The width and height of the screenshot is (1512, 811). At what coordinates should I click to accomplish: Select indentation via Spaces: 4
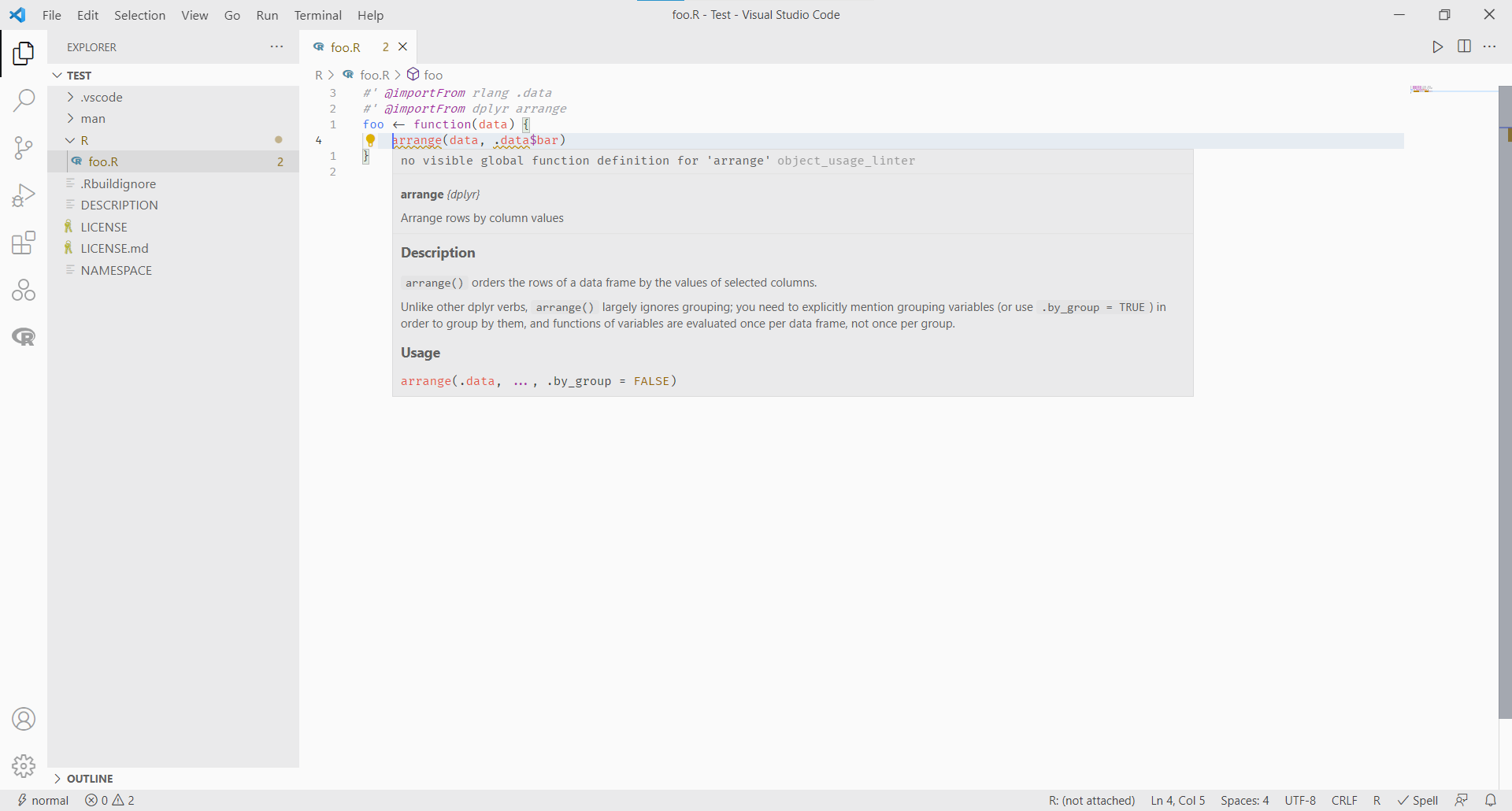pyautogui.click(x=1245, y=800)
